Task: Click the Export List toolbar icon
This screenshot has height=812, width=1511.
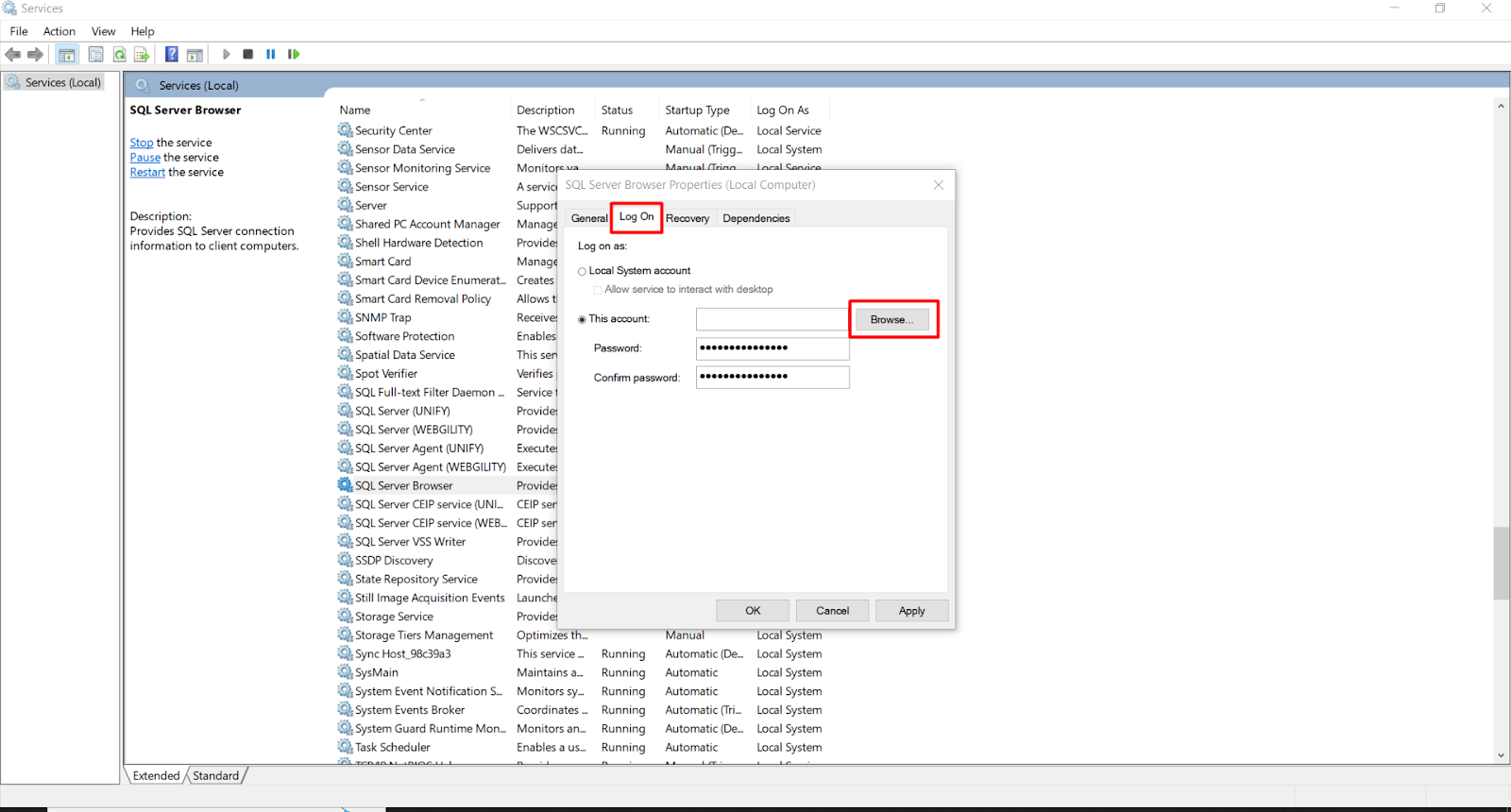Action: coord(142,55)
